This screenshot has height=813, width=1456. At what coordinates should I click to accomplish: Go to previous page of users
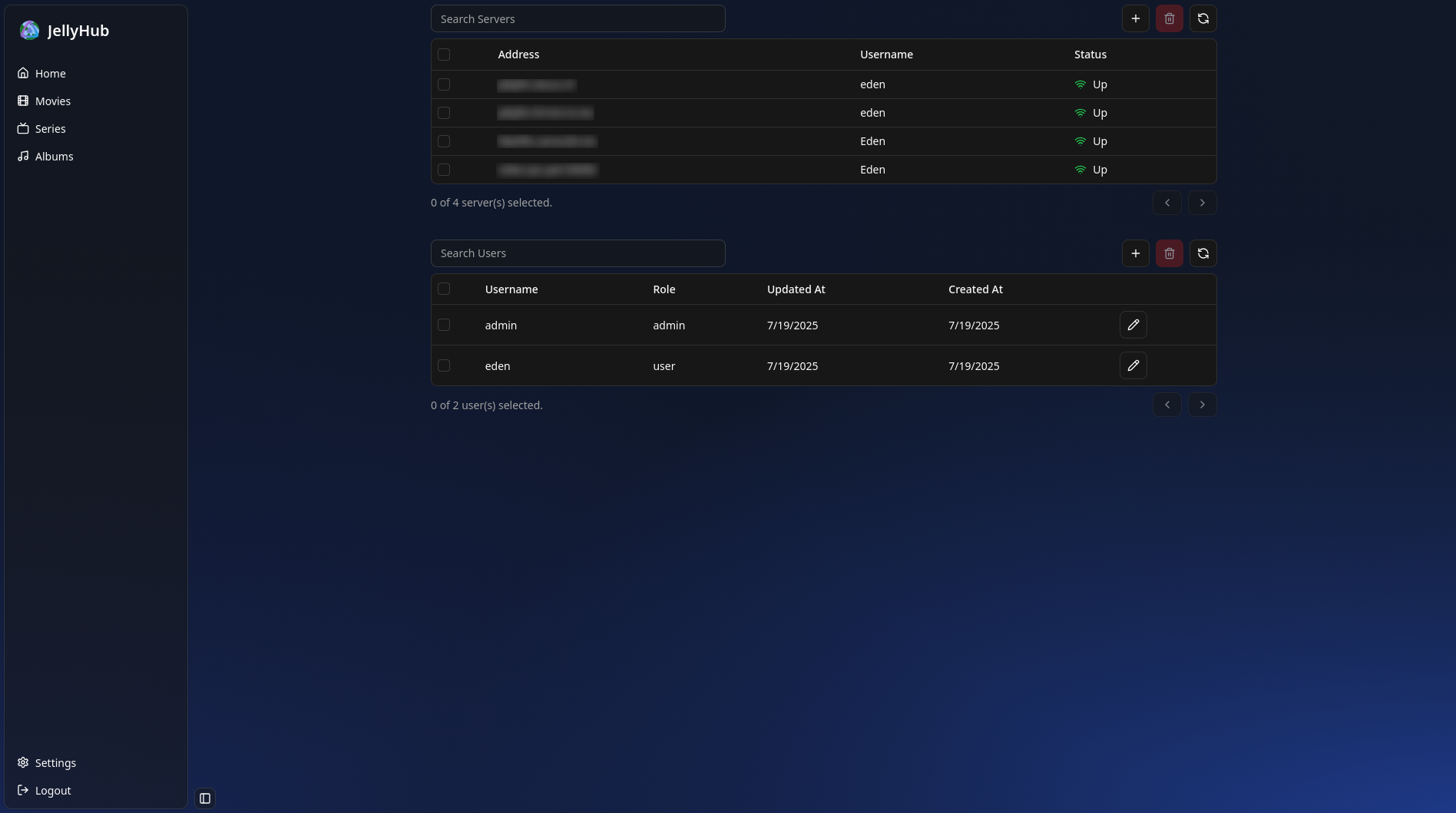point(1167,405)
